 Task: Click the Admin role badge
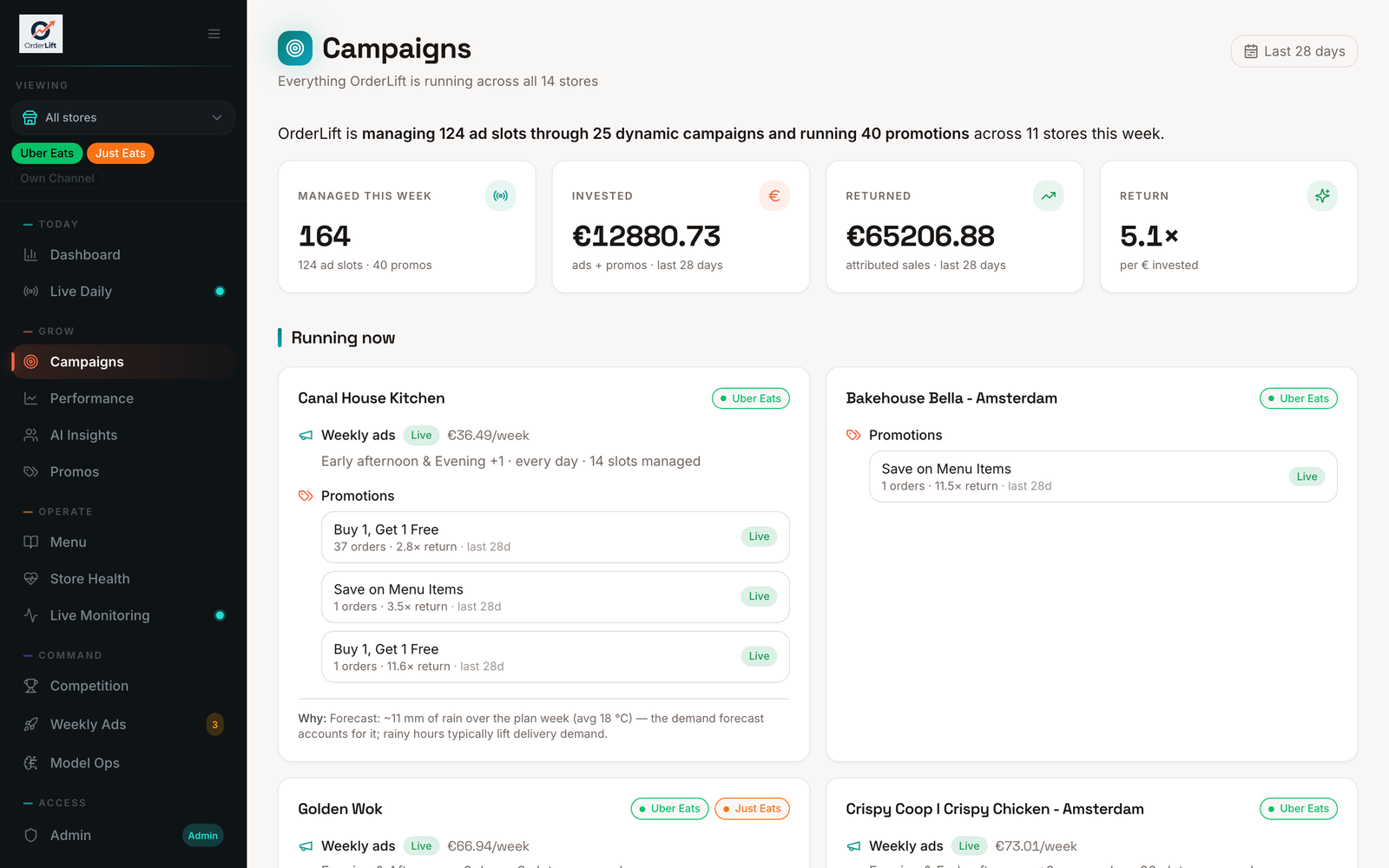[x=203, y=835]
